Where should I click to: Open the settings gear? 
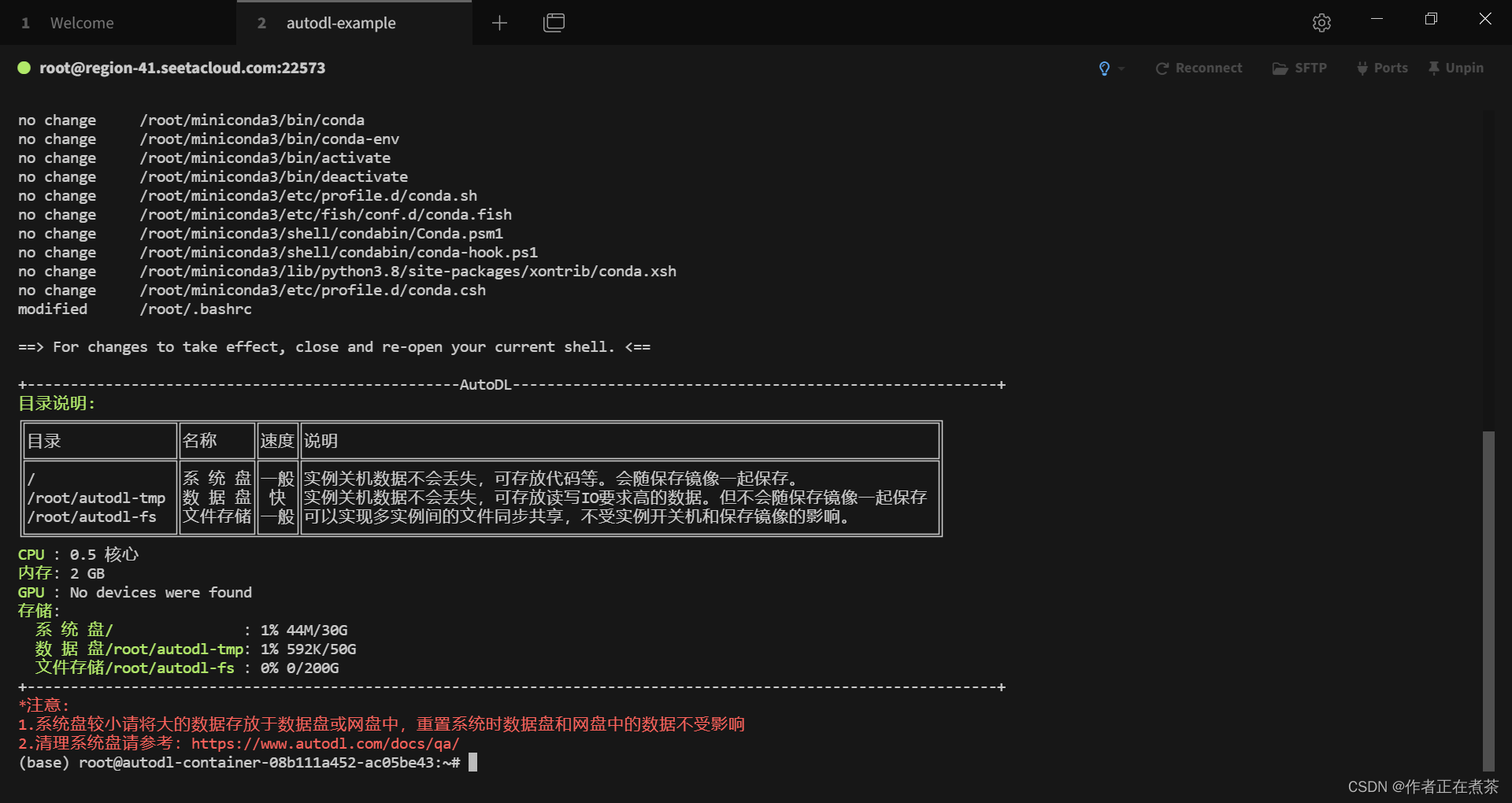[x=1321, y=23]
